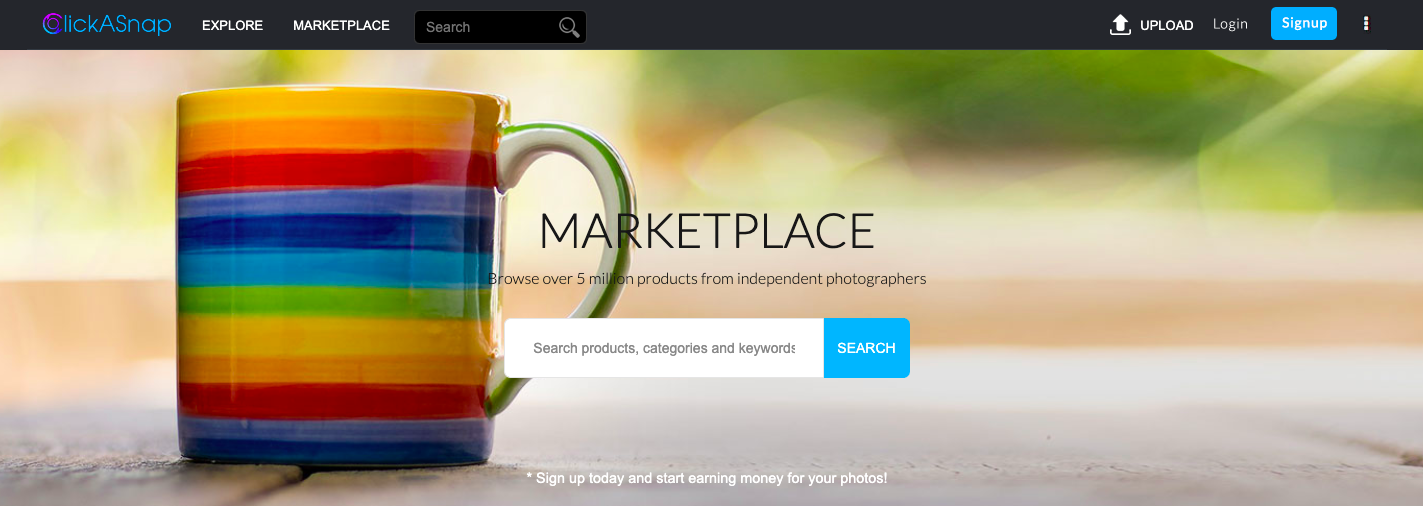Viewport: 1423px width, 518px height.
Task: Click the circular C emblem in logo
Action: tap(53, 25)
